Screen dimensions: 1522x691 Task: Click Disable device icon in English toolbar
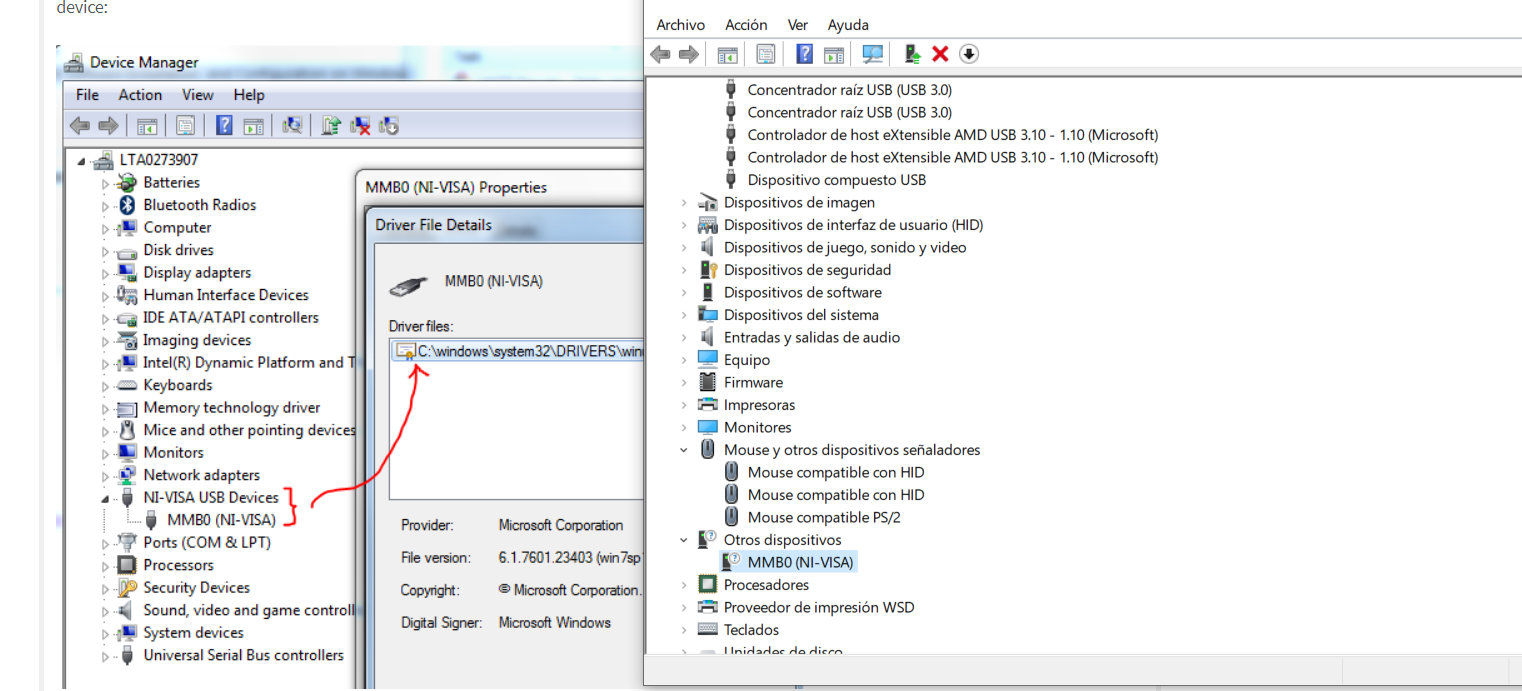pyautogui.click(x=389, y=126)
